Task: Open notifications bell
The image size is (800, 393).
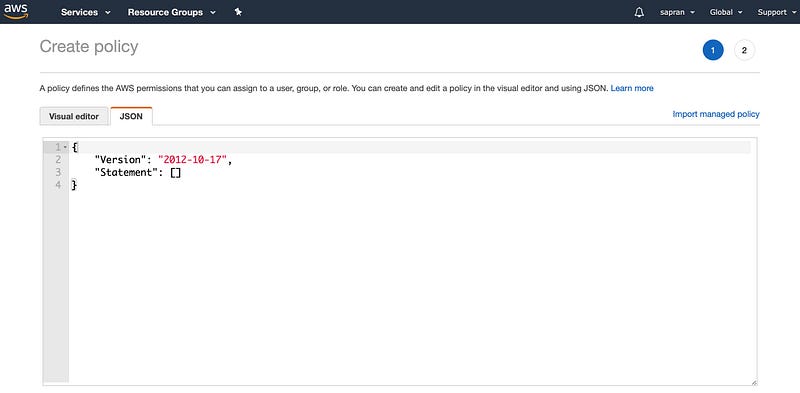Action: pyautogui.click(x=639, y=12)
